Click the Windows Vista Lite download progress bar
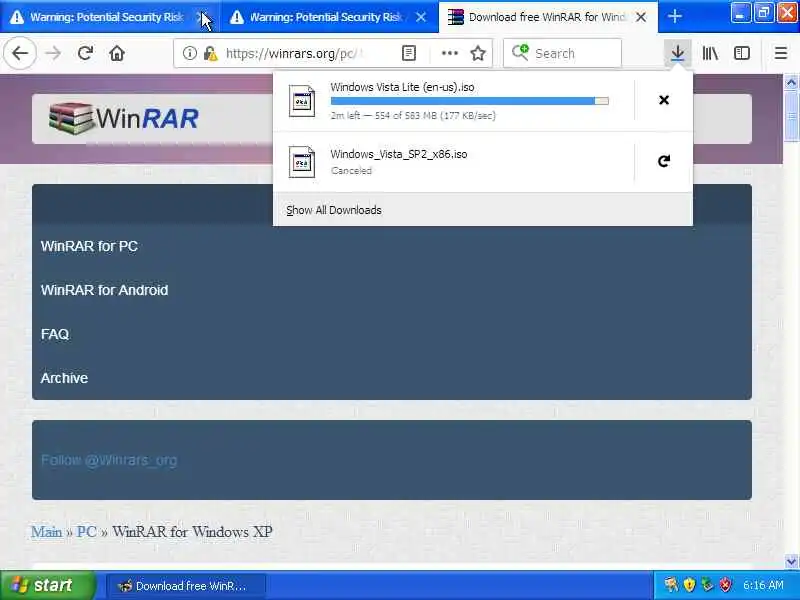The height and width of the screenshot is (600, 800). click(x=469, y=101)
